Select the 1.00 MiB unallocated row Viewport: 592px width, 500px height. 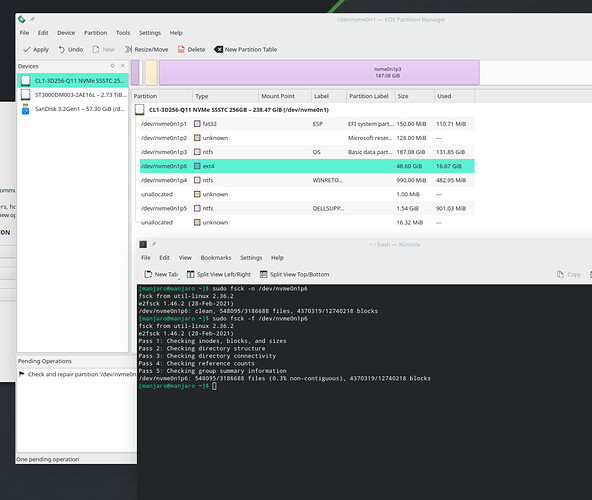[x=307, y=194]
